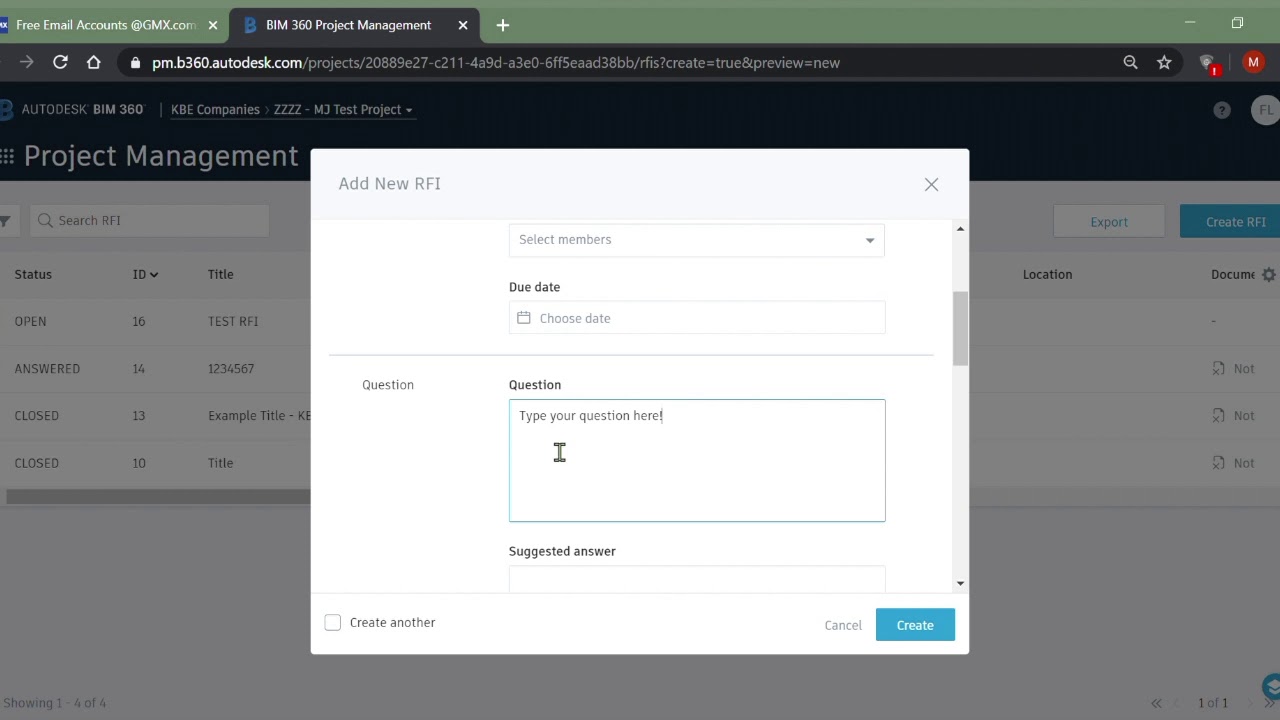
Task: Open BIM 360 user FL avatar
Action: (x=1265, y=110)
